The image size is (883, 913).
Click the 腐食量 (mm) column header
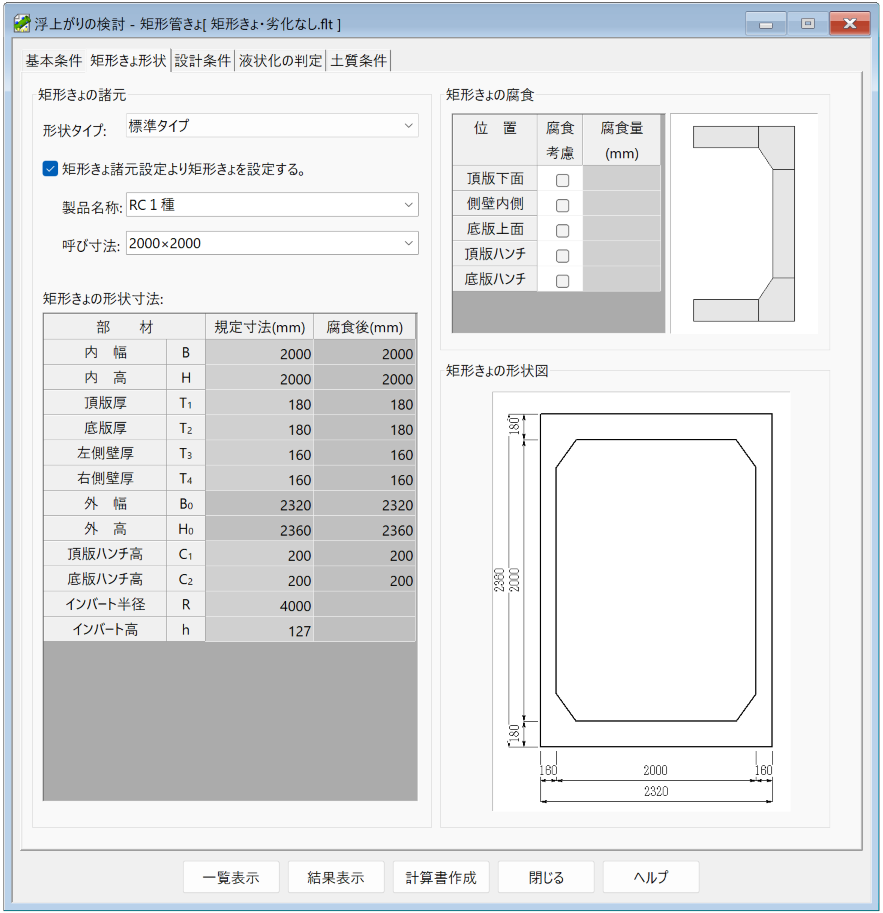point(621,140)
